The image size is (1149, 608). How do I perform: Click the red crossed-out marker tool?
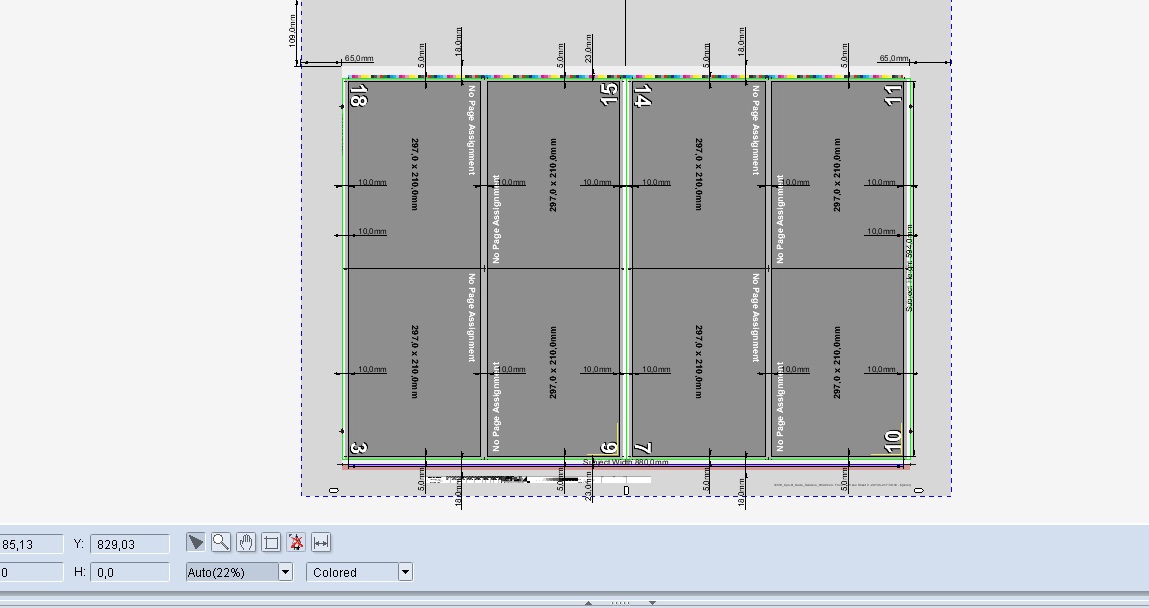[296, 542]
